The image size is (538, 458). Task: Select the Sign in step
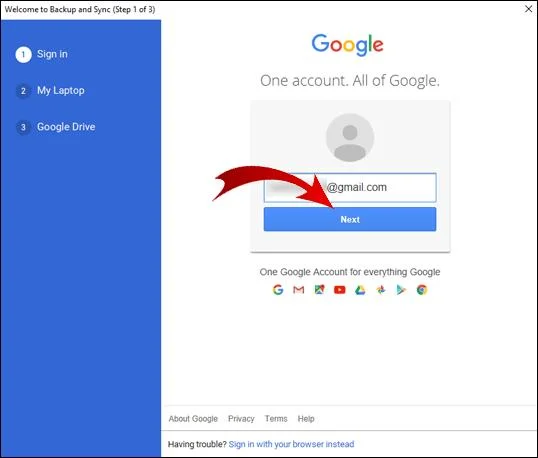click(52, 54)
